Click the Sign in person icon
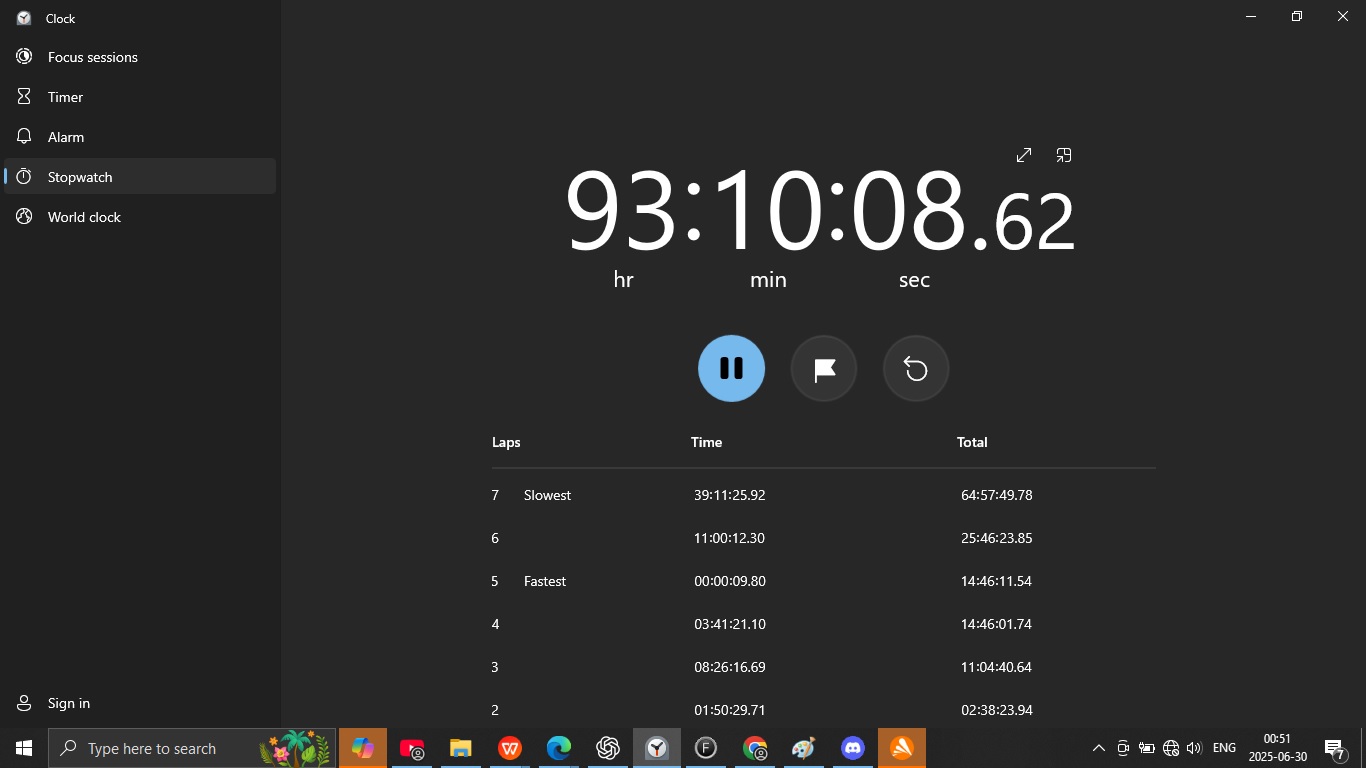Image resolution: width=1366 pixels, height=768 pixels. (x=24, y=703)
